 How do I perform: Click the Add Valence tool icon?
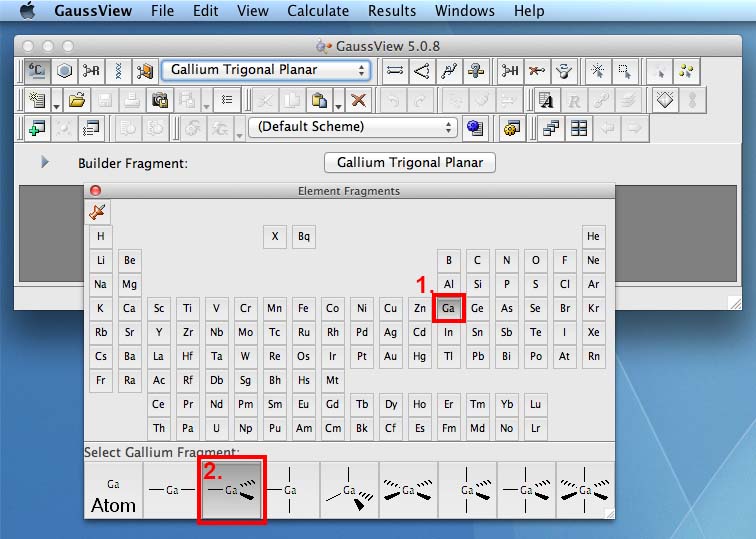click(x=510, y=70)
